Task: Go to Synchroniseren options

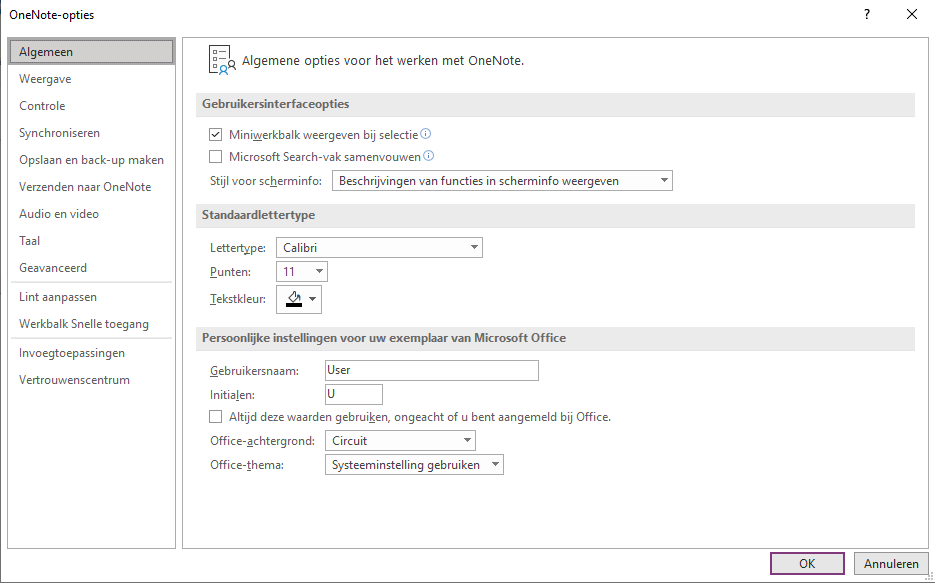Action: tap(91, 133)
